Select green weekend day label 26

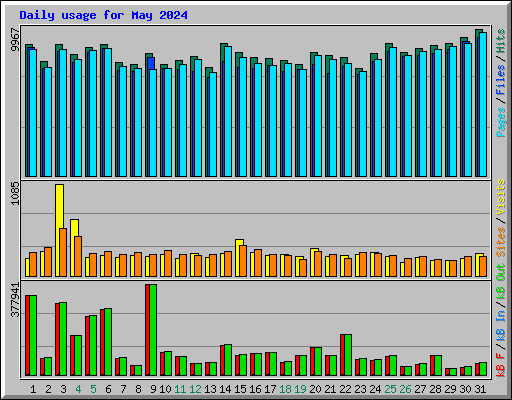405,389
